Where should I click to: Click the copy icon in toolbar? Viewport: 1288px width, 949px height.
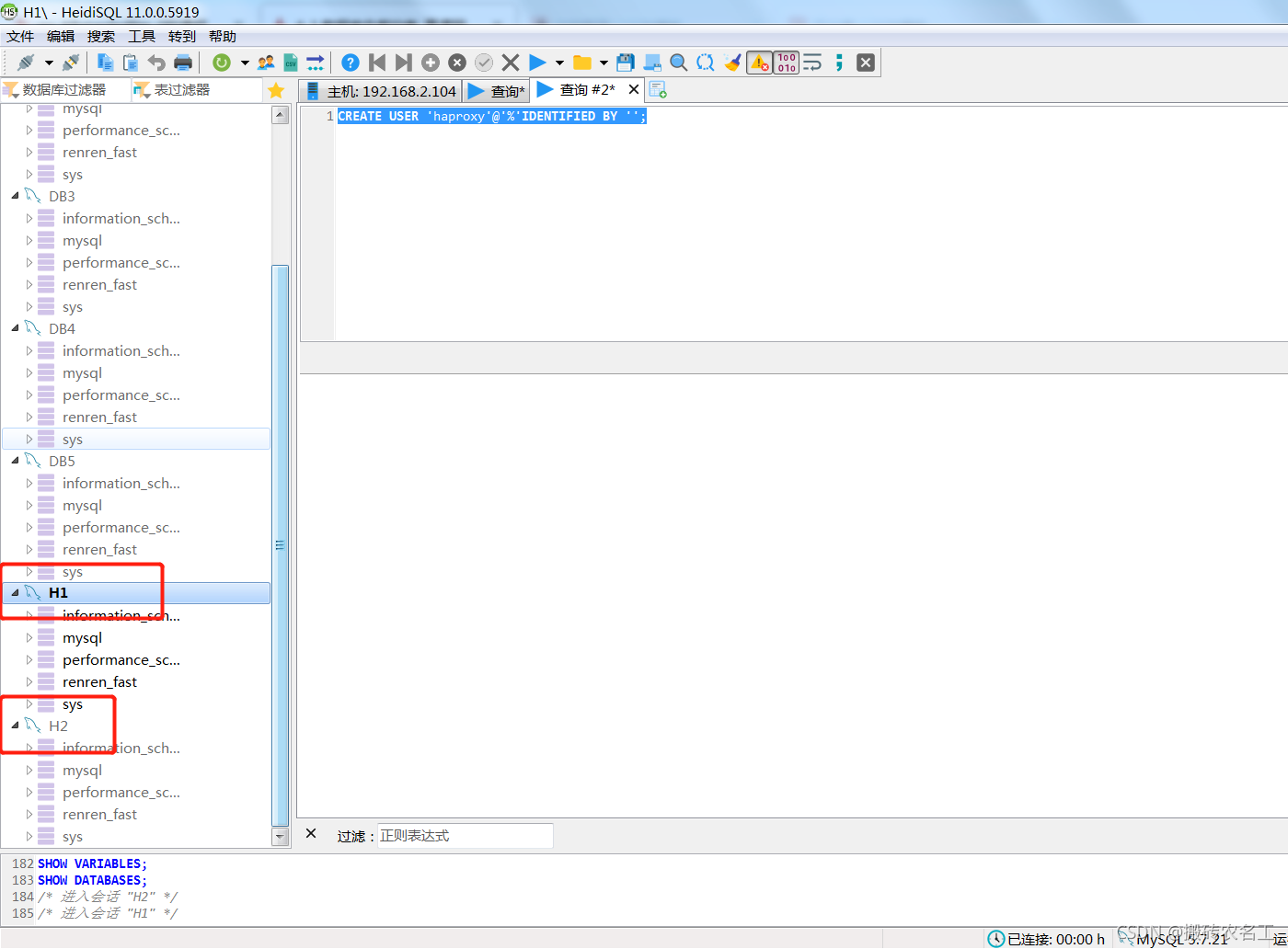[105, 63]
